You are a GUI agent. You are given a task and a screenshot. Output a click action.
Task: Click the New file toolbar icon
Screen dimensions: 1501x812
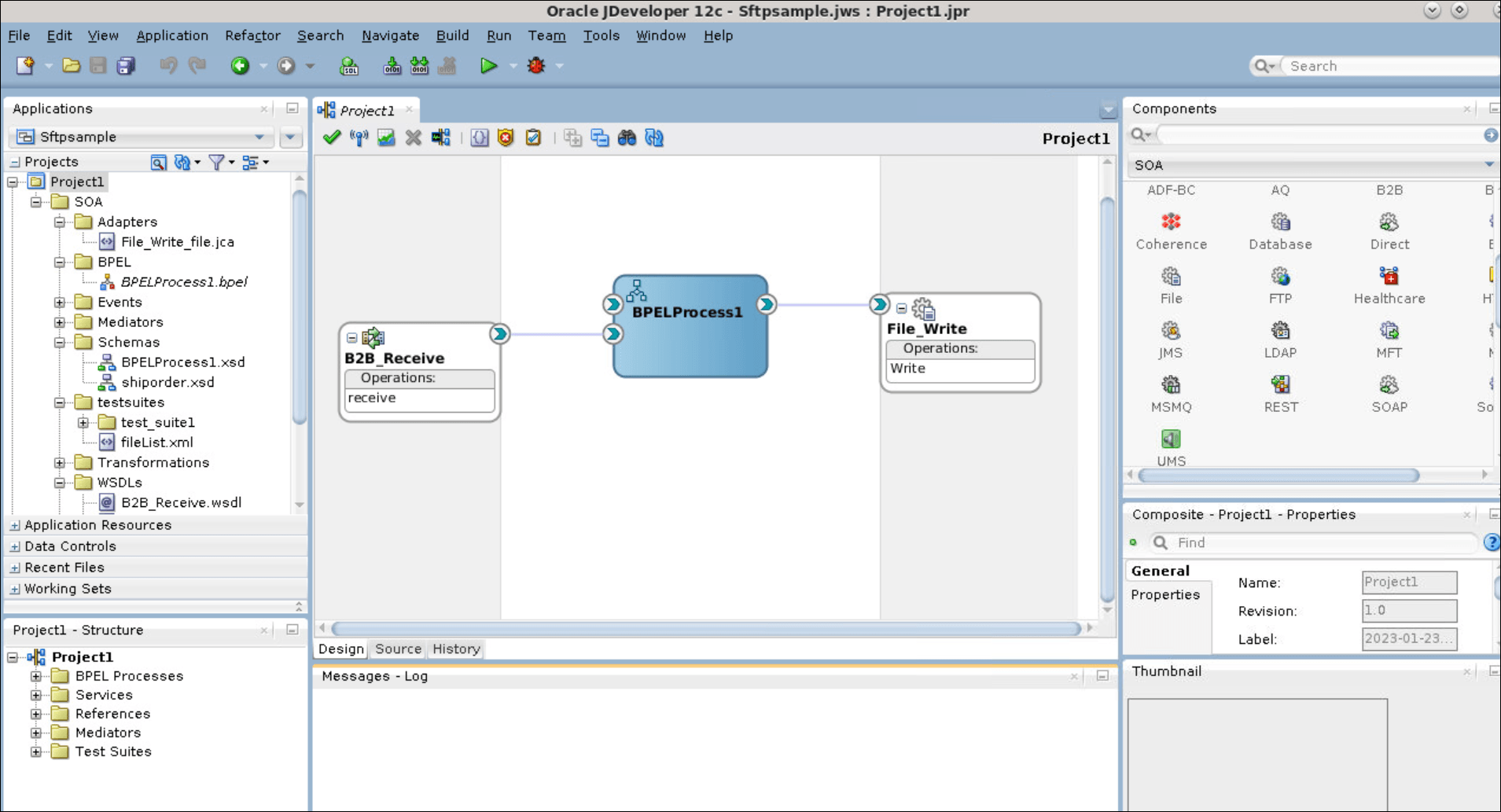25,66
